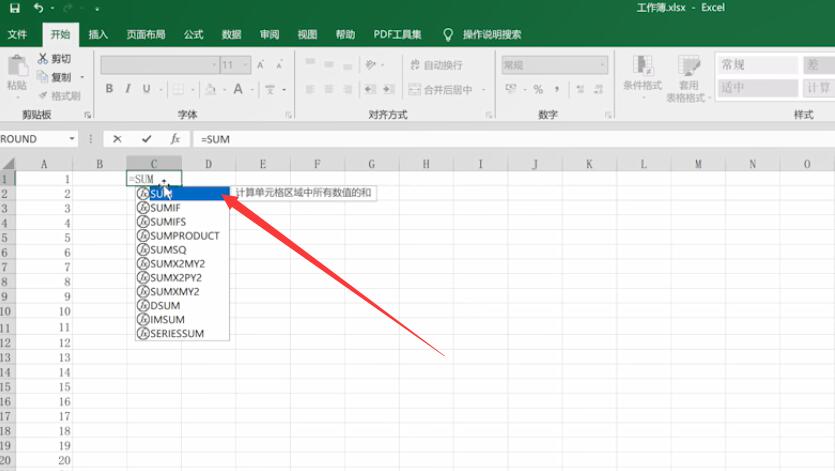
Task: Increase font size with large A
Action: tap(260, 65)
